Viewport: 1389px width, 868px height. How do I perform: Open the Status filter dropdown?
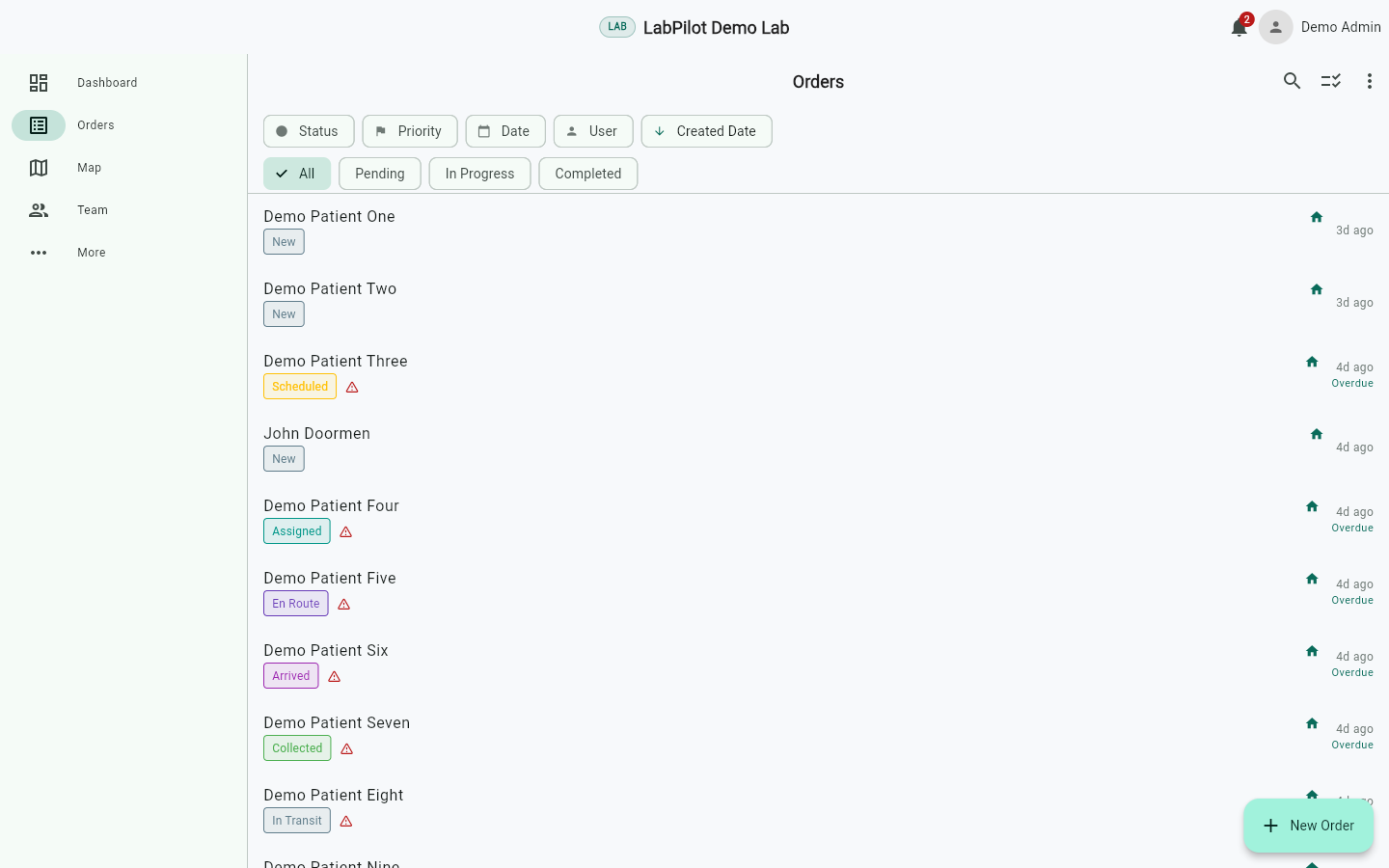point(309,131)
